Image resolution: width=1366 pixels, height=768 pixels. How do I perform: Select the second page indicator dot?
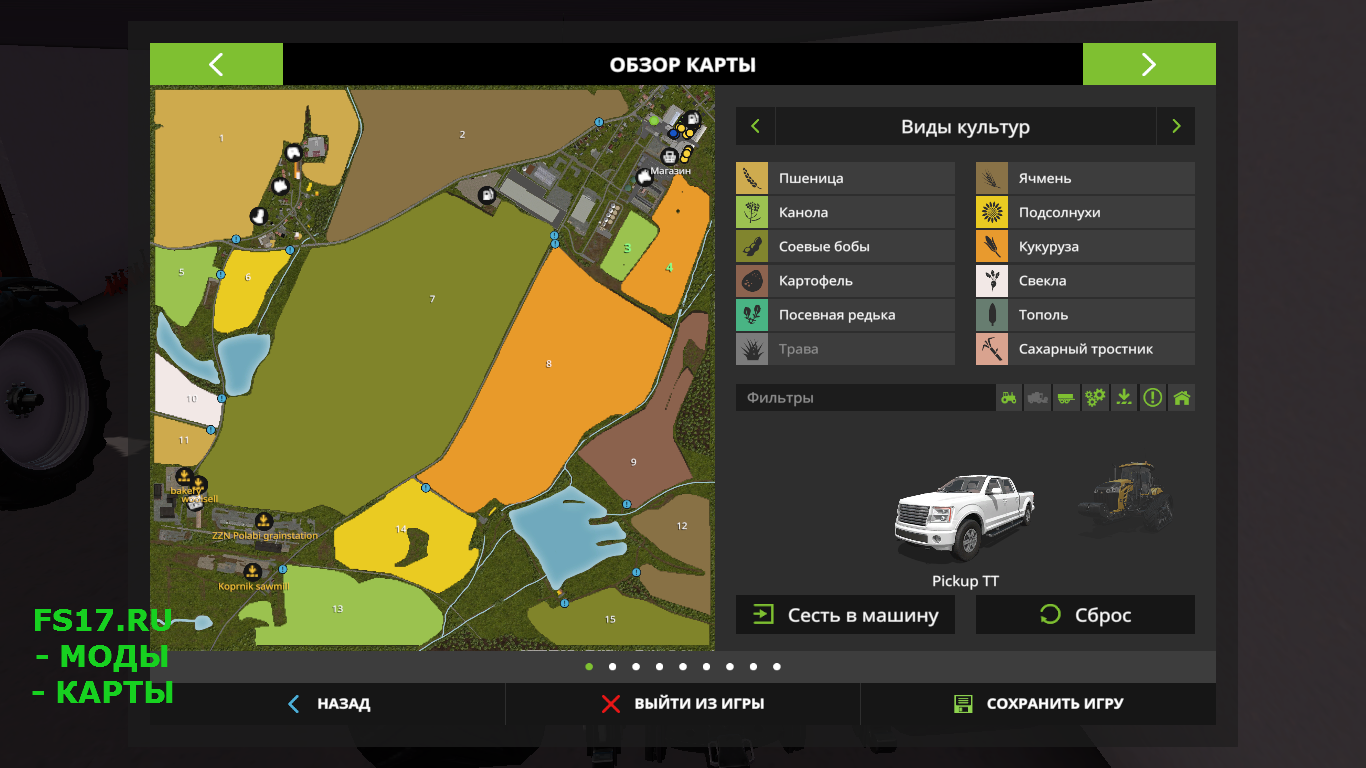click(x=612, y=666)
